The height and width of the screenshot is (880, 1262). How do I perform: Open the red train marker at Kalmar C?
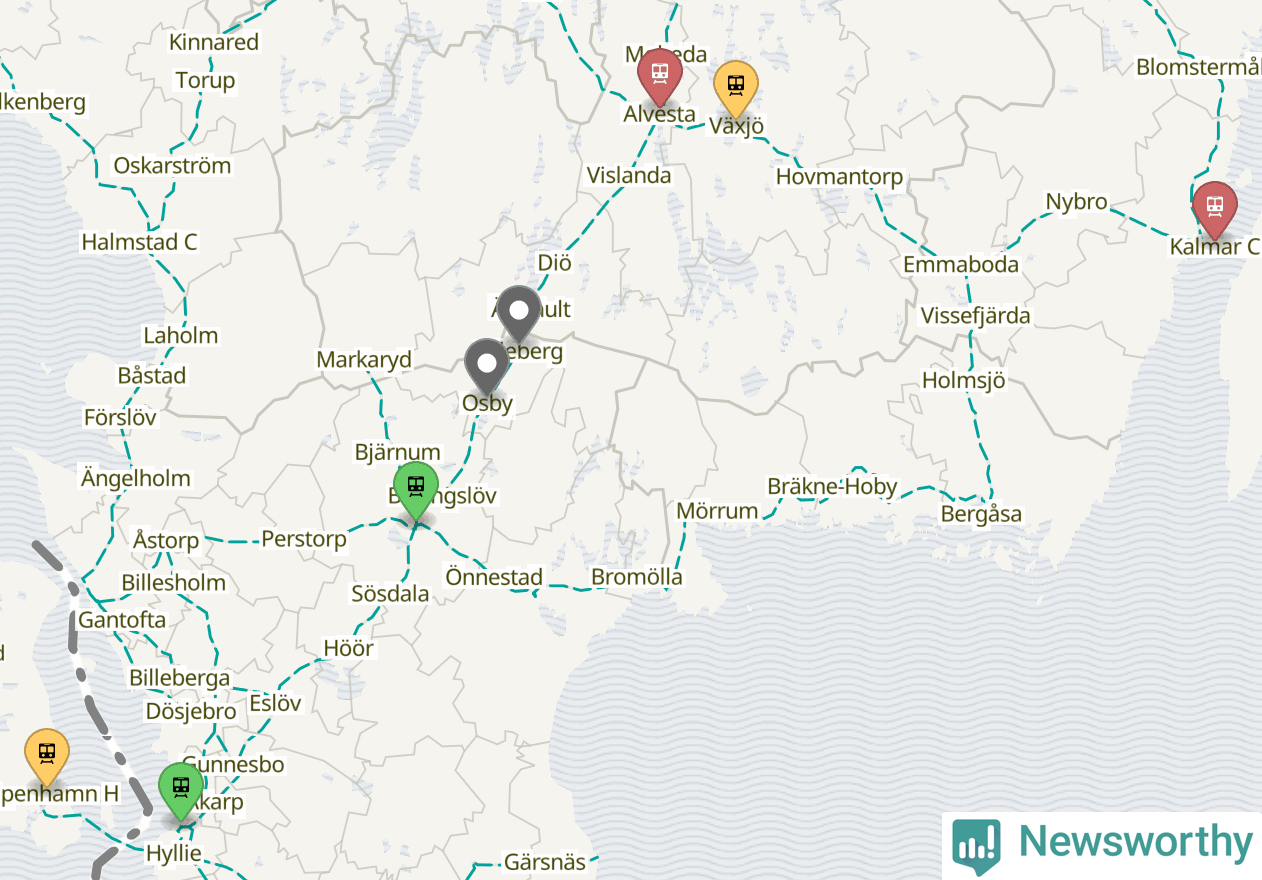1215,209
